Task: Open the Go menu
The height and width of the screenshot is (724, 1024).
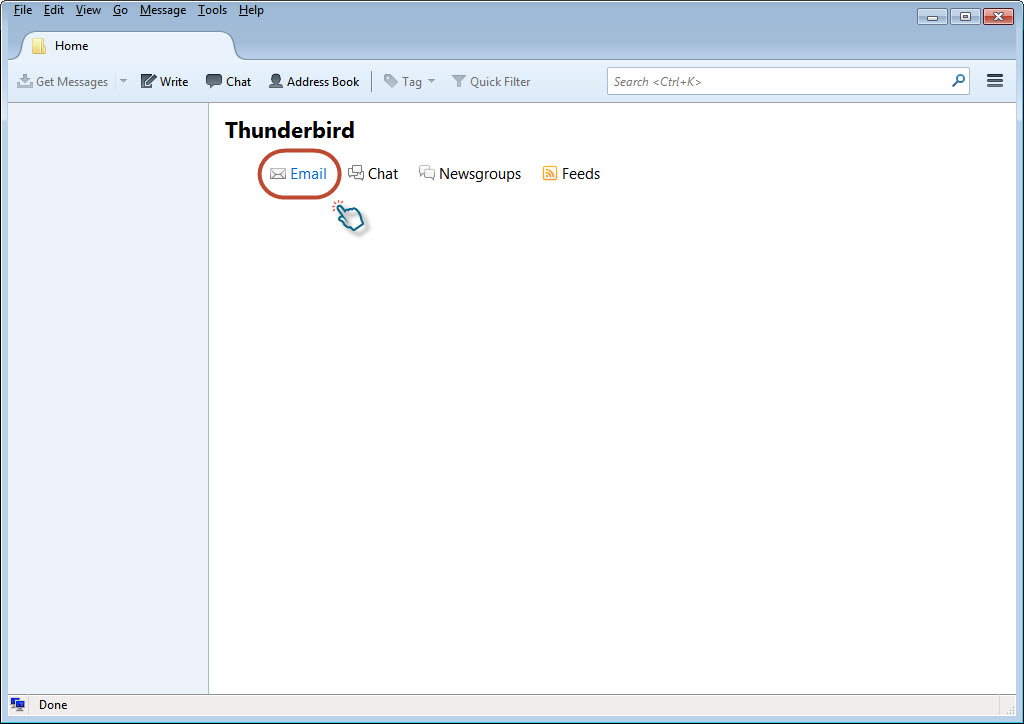Action: click(x=120, y=10)
